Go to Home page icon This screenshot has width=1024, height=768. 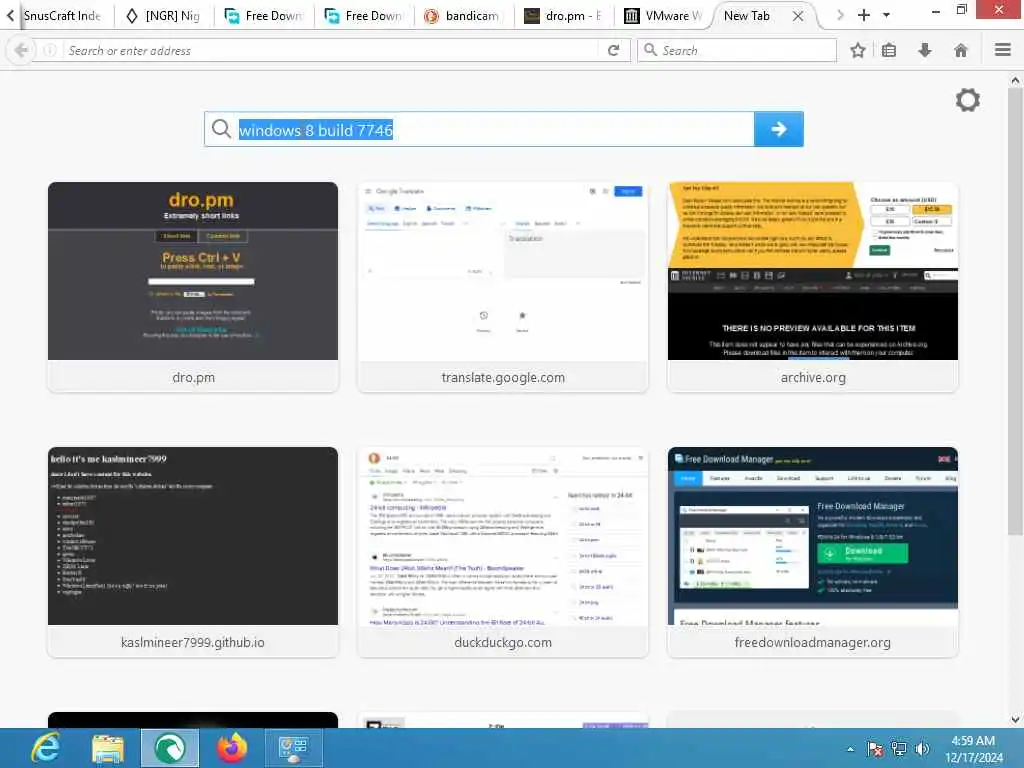coord(961,50)
